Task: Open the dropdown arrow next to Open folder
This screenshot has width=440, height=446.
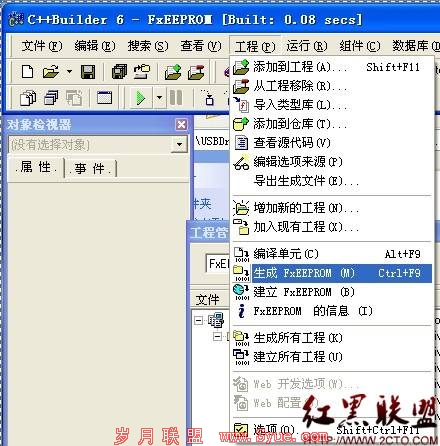Action: pyautogui.click(x=69, y=71)
